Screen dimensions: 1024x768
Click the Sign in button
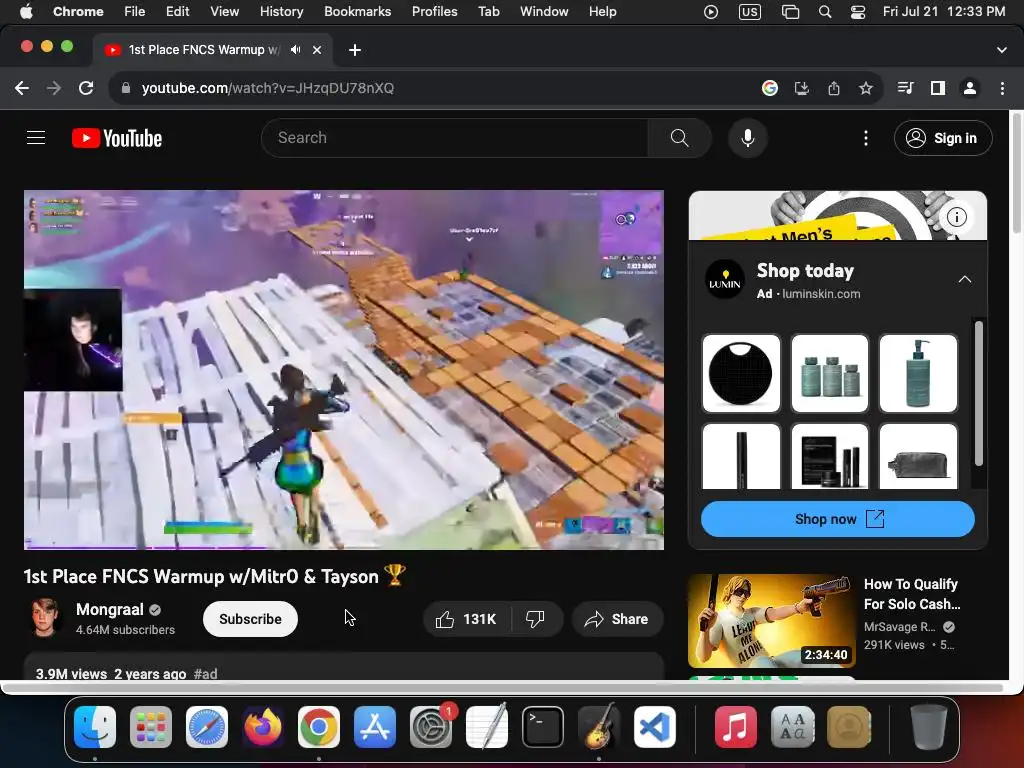point(943,138)
